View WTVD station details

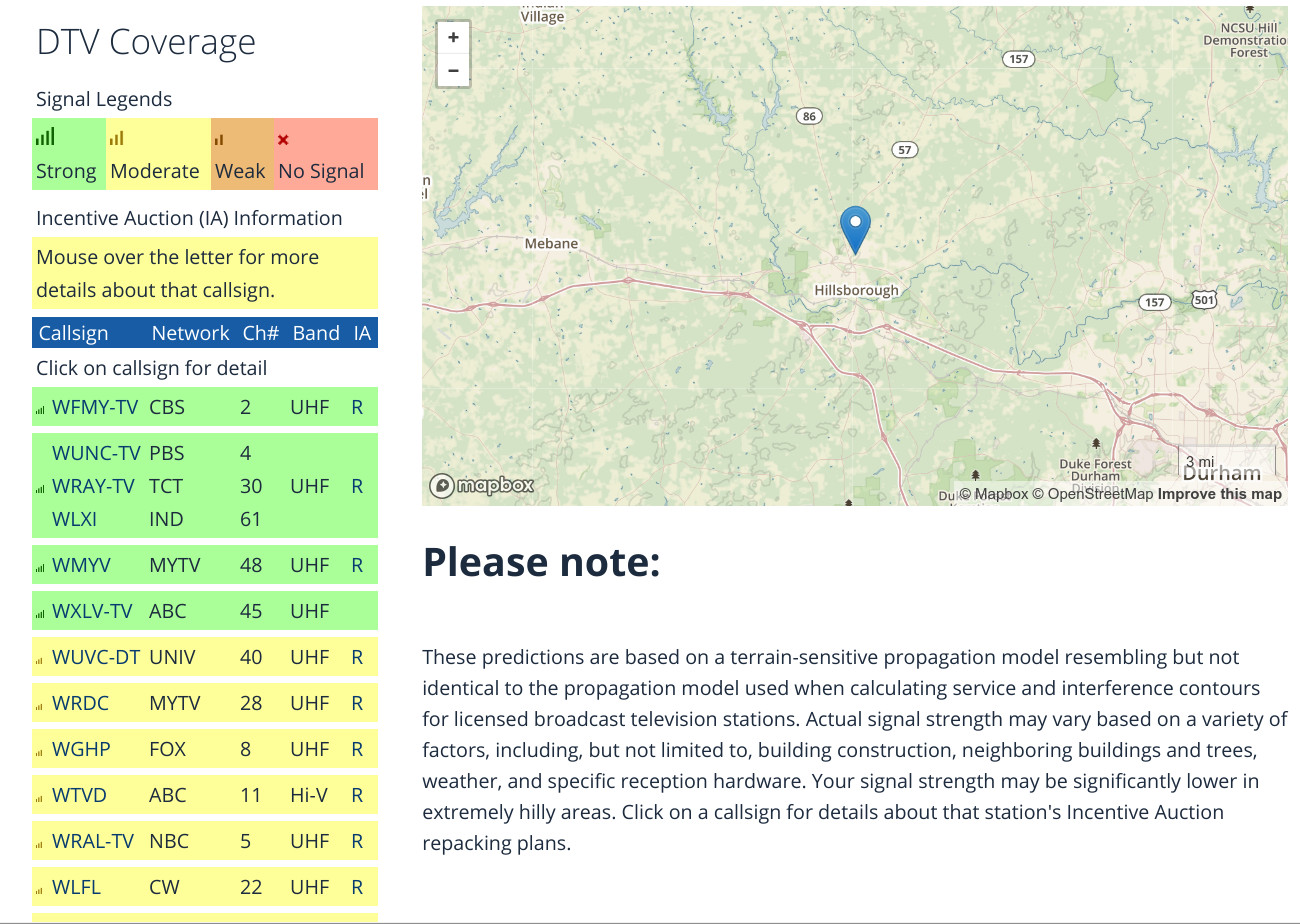pos(79,795)
